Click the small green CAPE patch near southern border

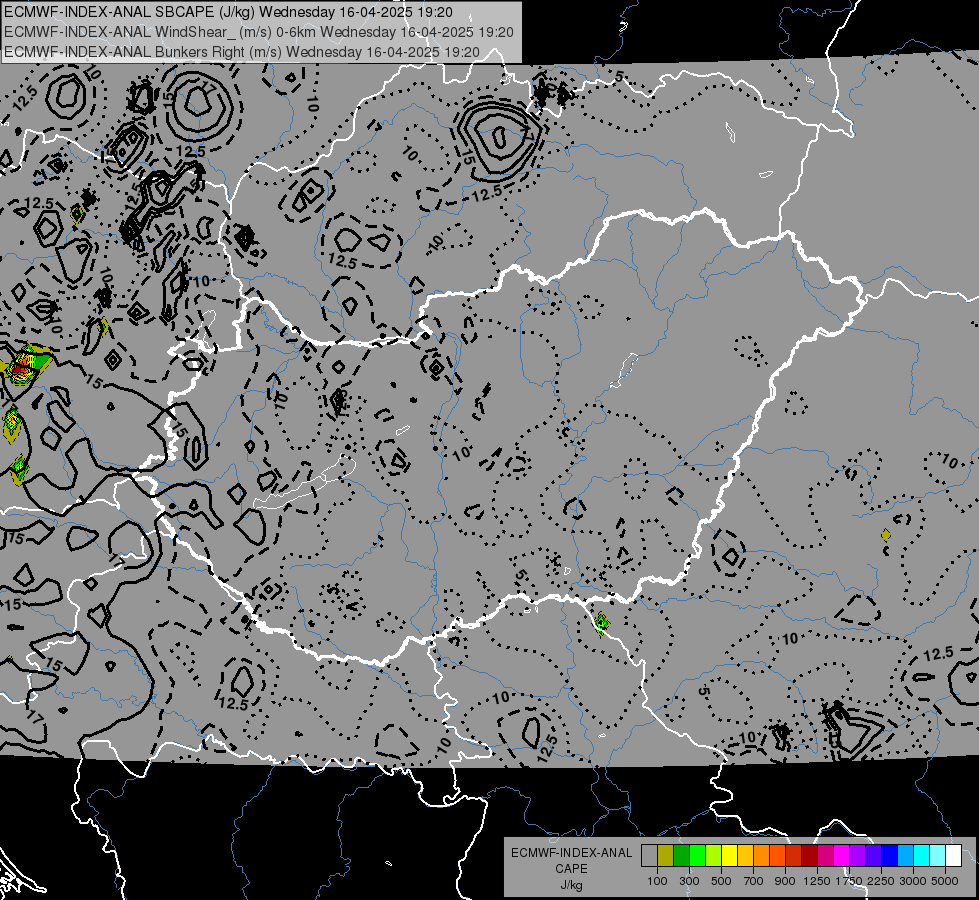[601, 622]
